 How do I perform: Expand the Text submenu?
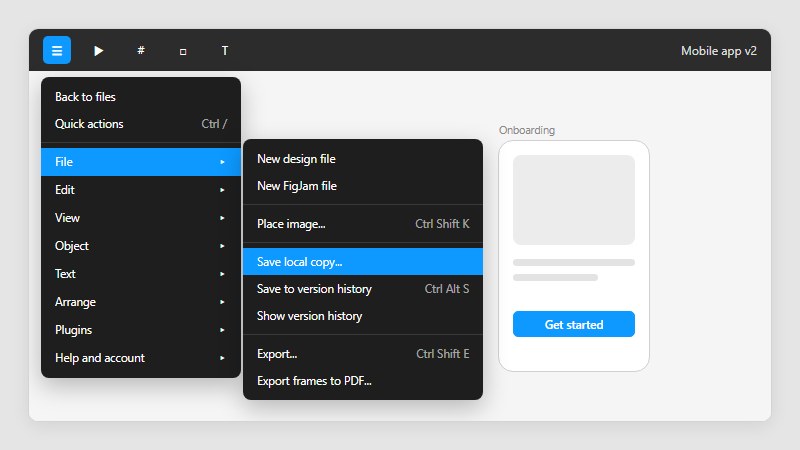coord(141,274)
